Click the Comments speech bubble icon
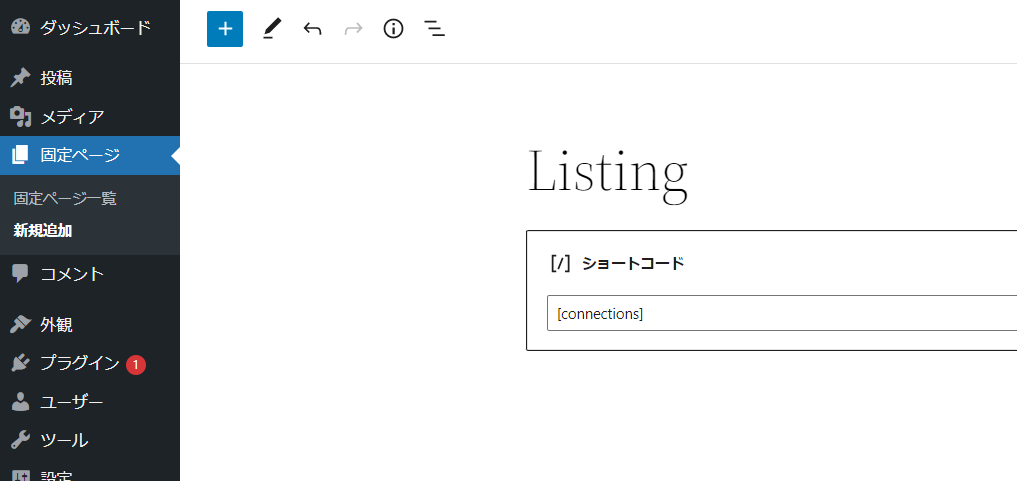The image size is (1017, 481). (x=21, y=274)
